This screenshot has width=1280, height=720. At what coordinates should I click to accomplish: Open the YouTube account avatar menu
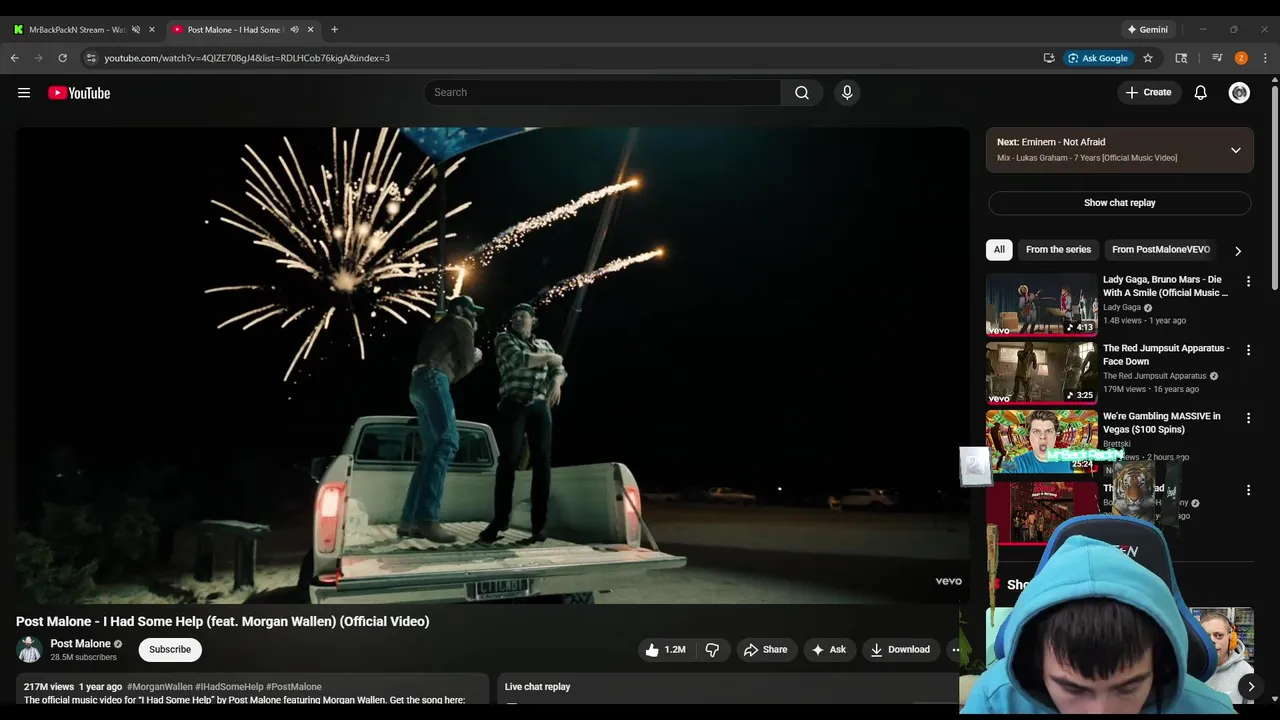pos(1239,92)
